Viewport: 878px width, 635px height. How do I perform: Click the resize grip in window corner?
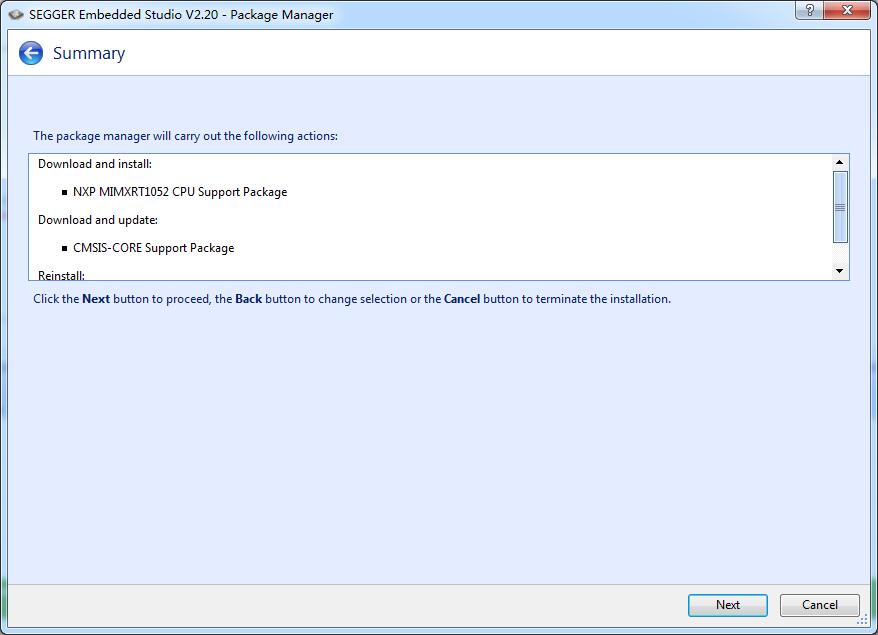pos(863,619)
